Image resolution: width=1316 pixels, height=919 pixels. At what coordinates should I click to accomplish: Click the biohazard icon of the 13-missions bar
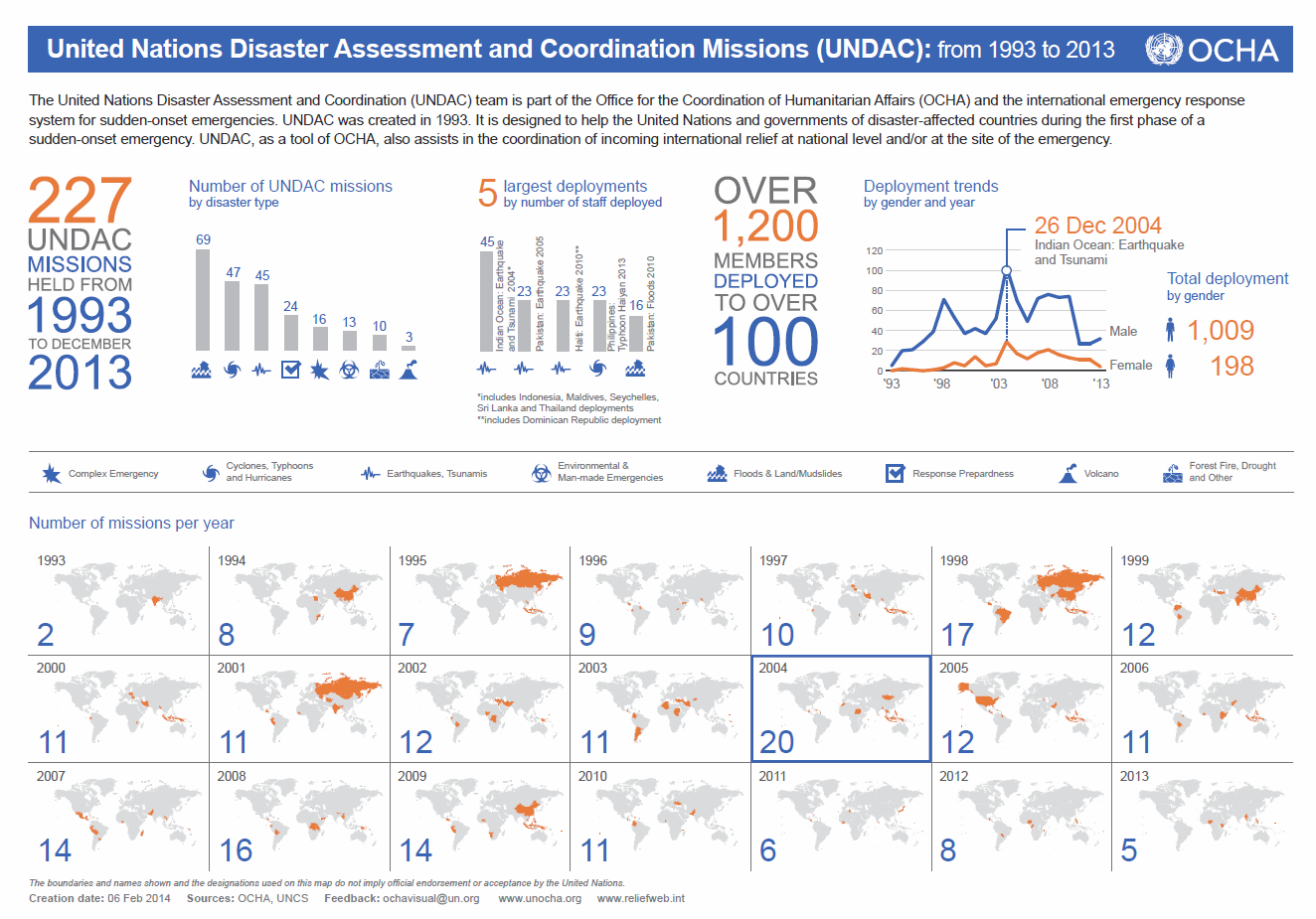tap(349, 370)
